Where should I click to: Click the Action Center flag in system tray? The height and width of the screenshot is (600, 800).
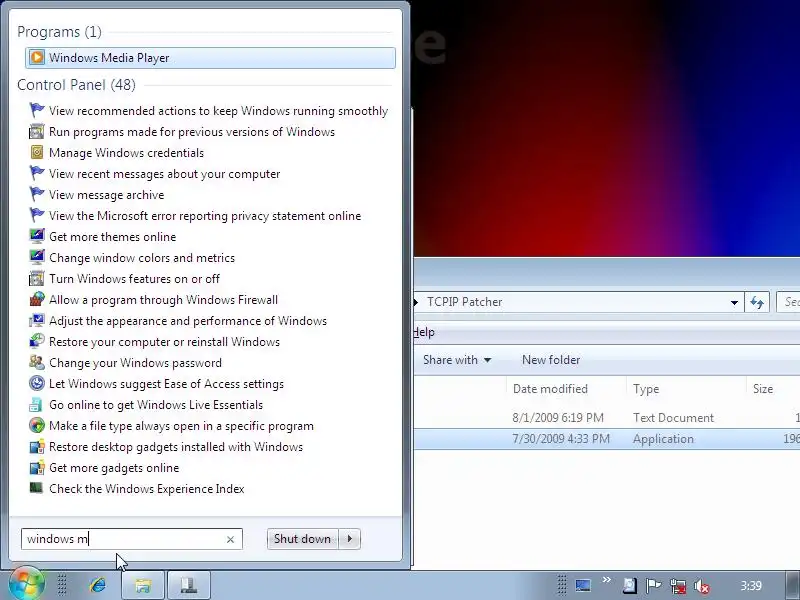tap(653, 586)
